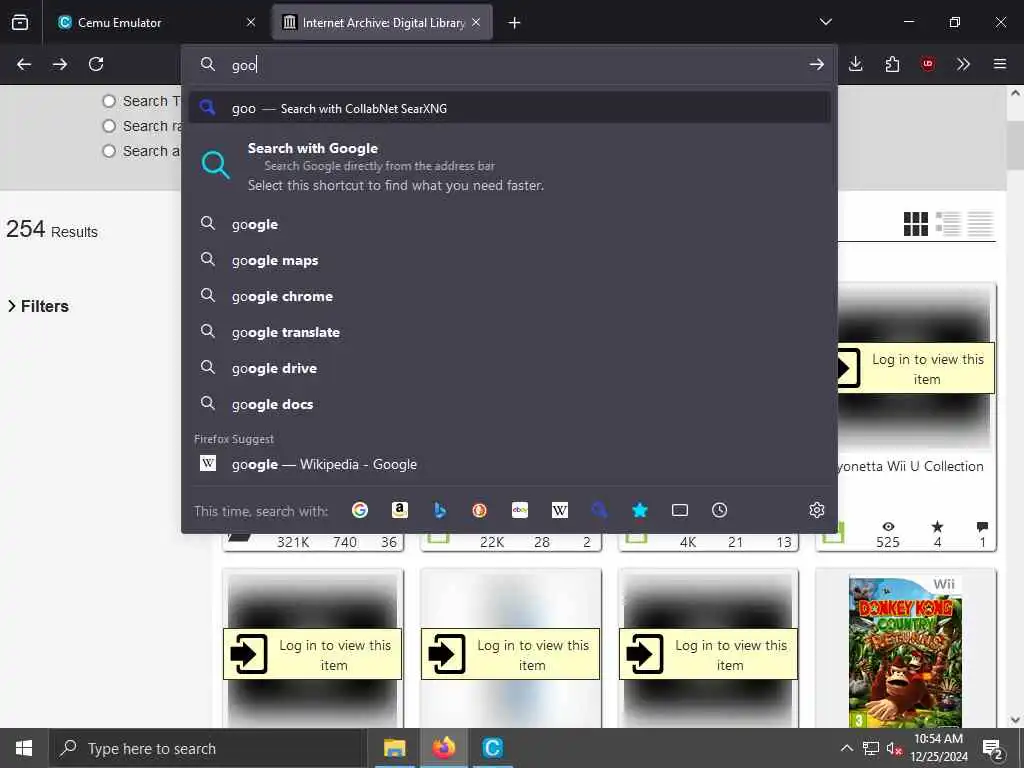The height and width of the screenshot is (768, 1024).
Task: Pick the google maps suggestion
Action: tap(509, 260)
